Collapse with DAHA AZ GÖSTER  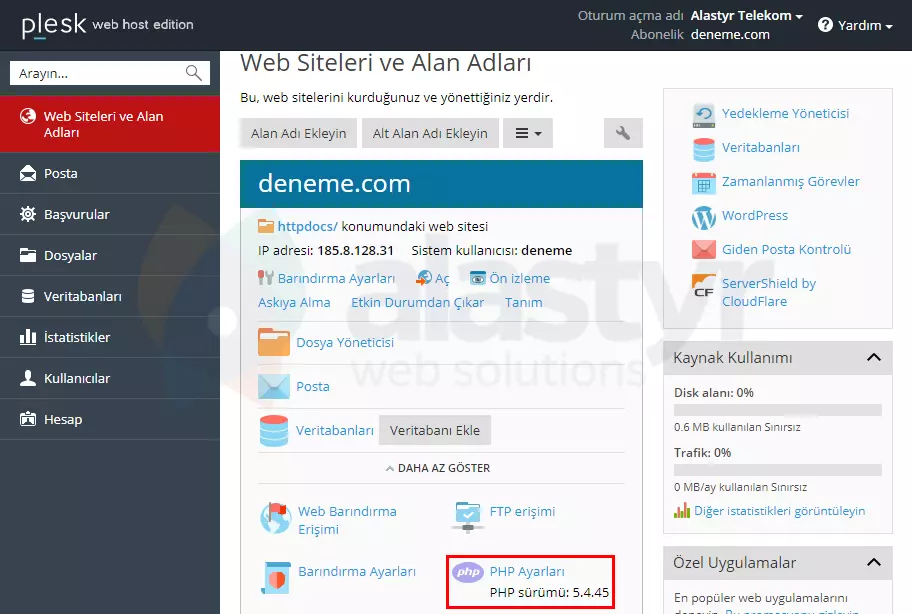[438, 468]
